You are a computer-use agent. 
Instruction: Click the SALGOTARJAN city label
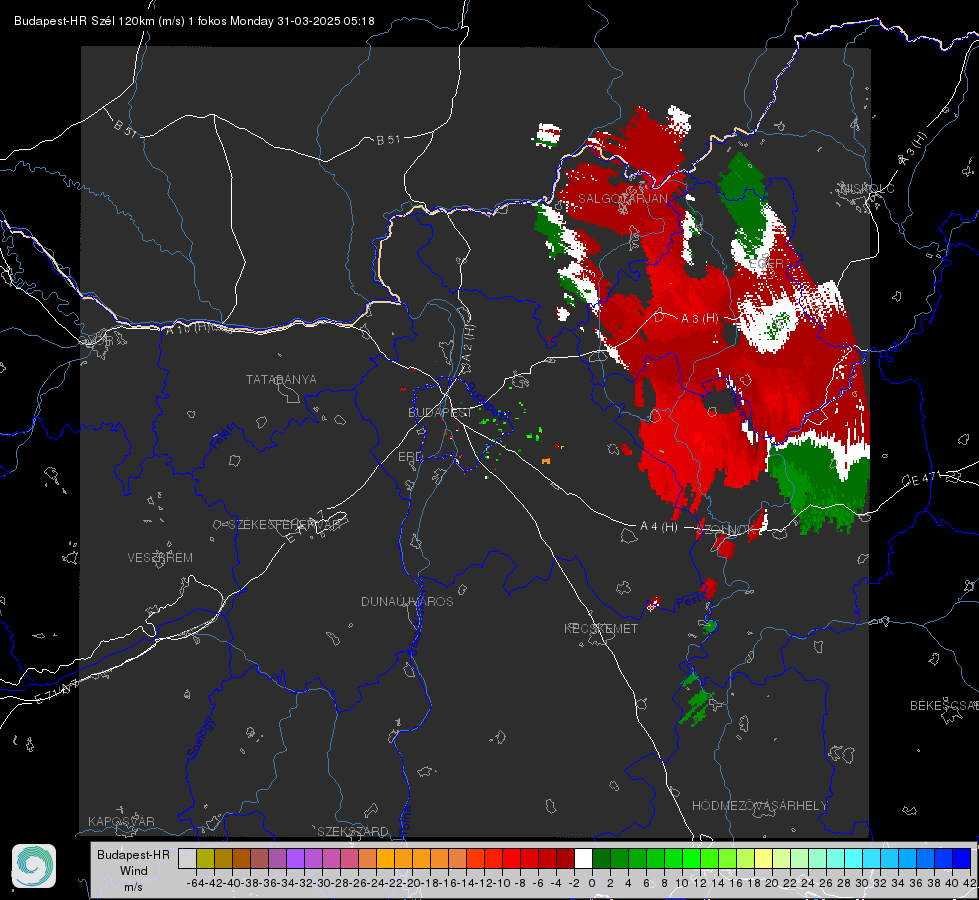click(x=622, y=199)
